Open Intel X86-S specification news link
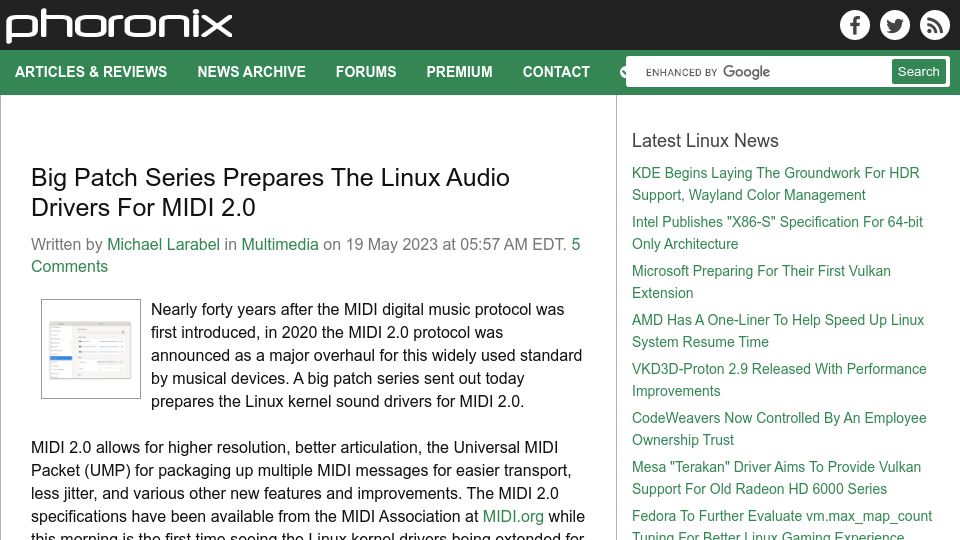The height and width of the screenshot is (540, 960). coord(777,233)
